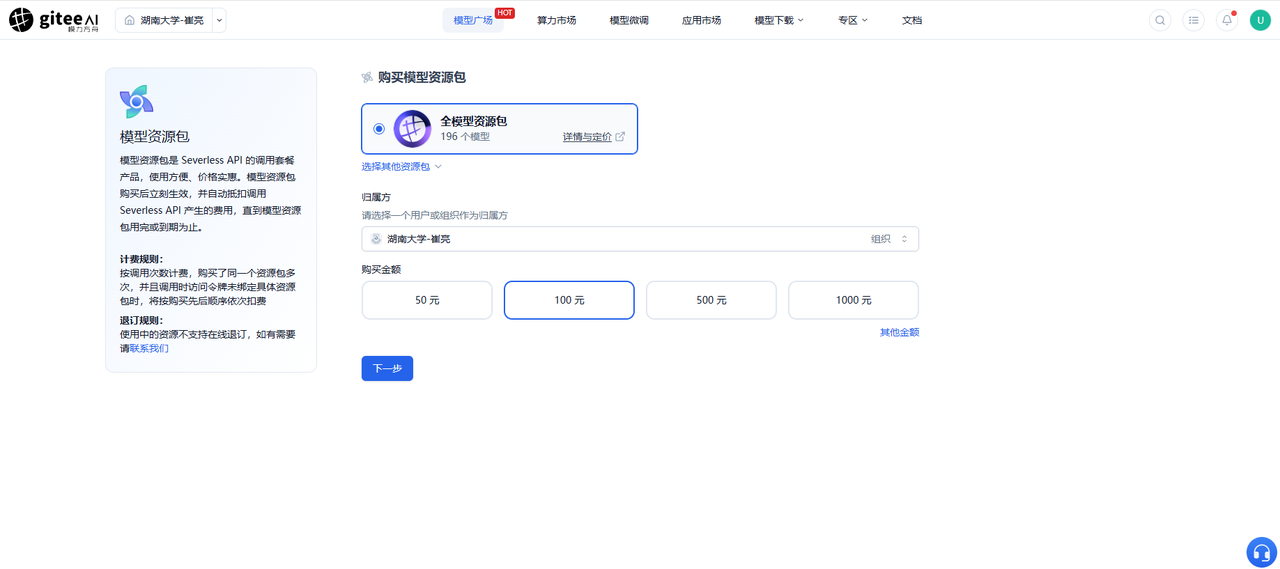The width and height of the screenshot is (1280, 569).
Task: Click the model resource pack pinwheel icon
Action: coord(137,102)
